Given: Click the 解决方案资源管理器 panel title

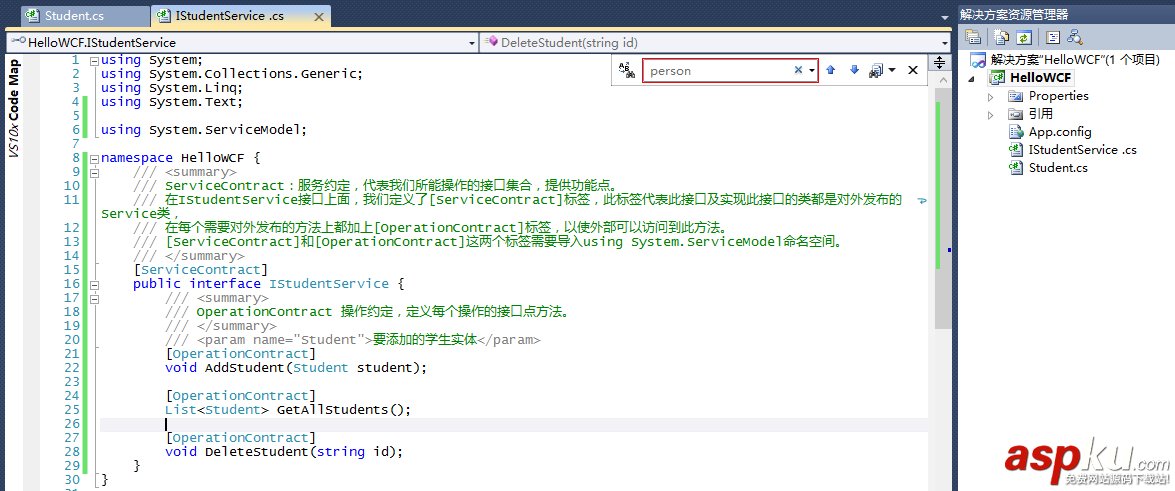Looking at the screenshot, I should 1014,14.
